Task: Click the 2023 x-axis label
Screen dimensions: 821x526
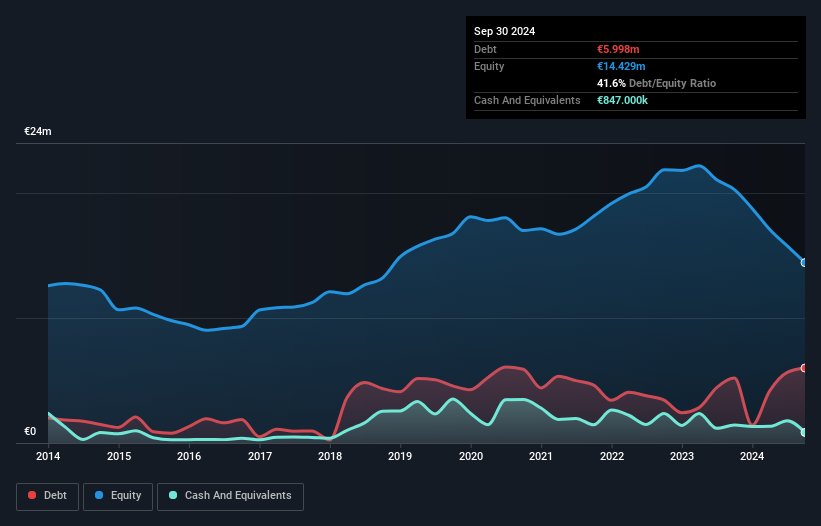Action: [x=682, y=456]
